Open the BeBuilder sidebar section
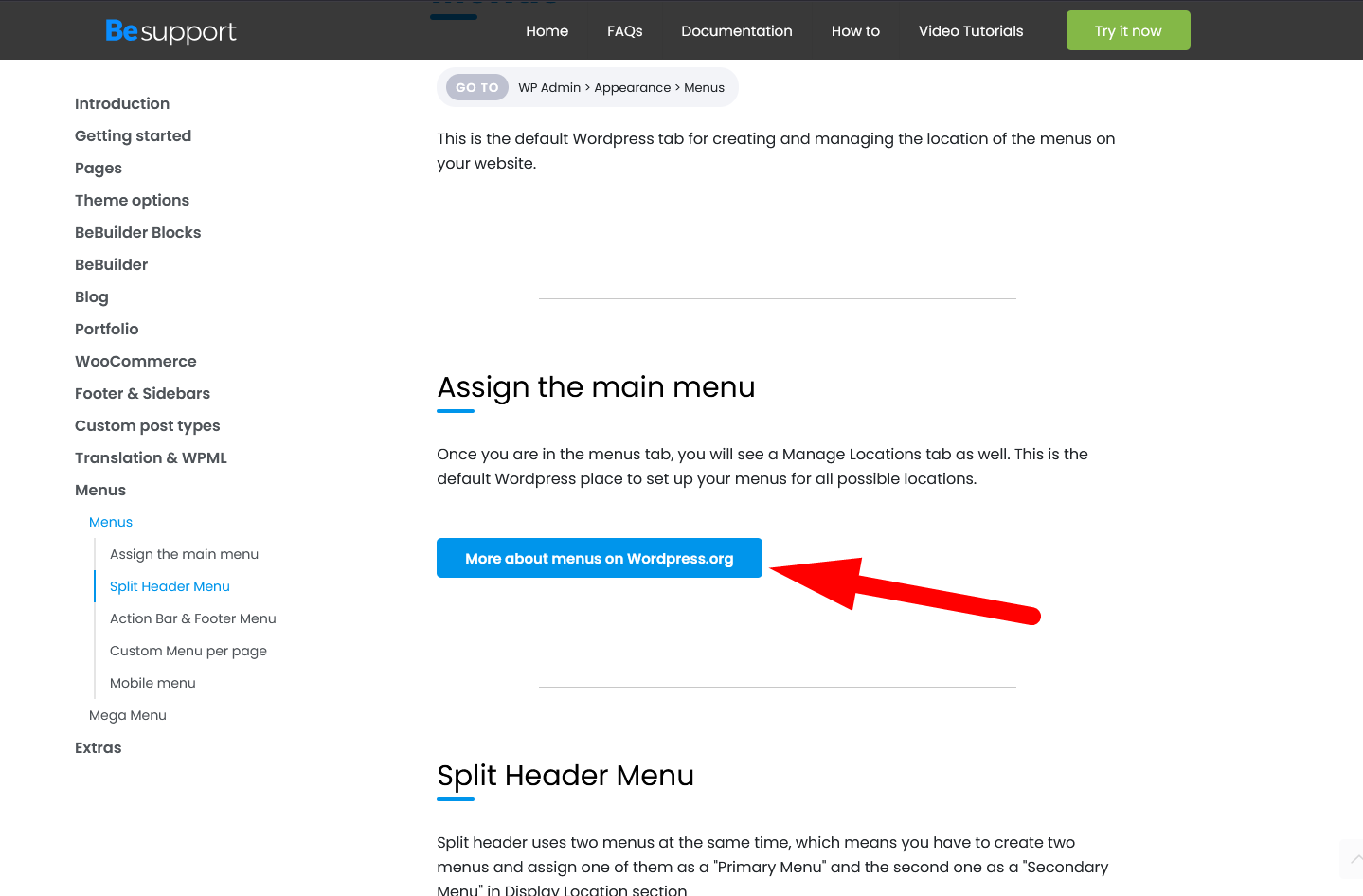Viewport: 1363px width, 896px height. [111, 264]
